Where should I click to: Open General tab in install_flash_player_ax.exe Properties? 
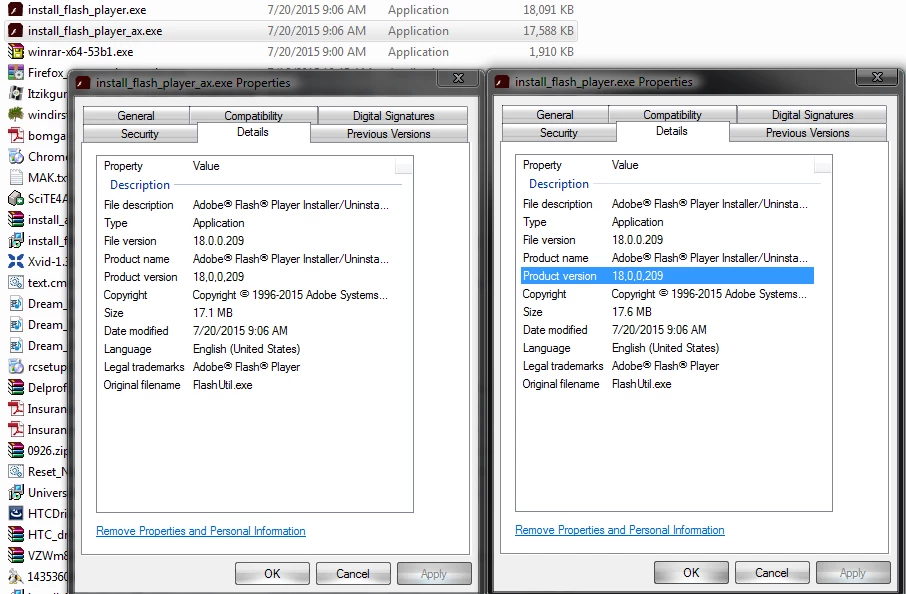[136, 116]
